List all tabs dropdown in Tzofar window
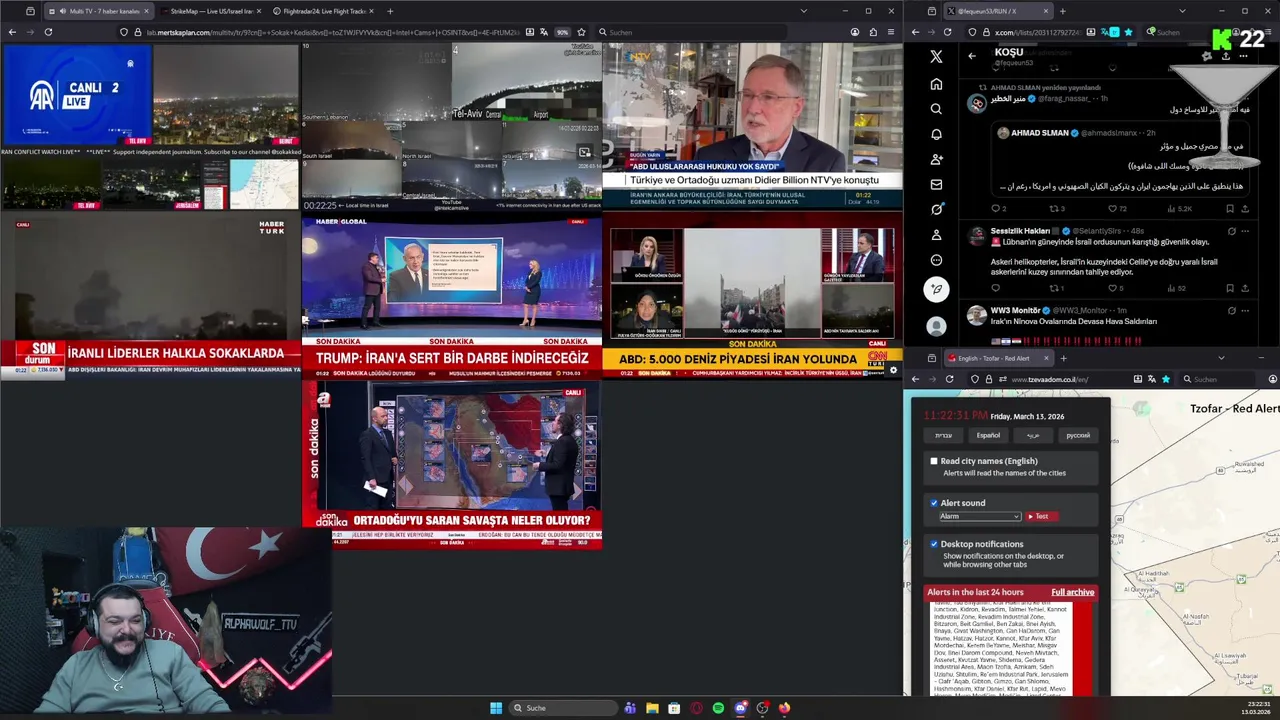The height and width of the screenshot is (720, 1280). click(x=1221, y=358)
